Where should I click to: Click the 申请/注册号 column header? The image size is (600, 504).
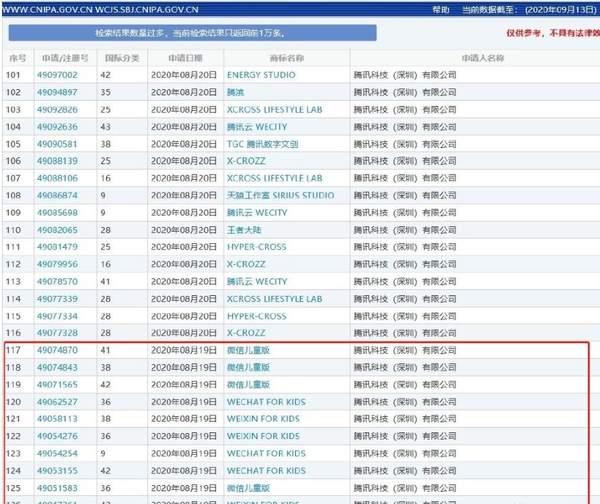coord(65,58)
